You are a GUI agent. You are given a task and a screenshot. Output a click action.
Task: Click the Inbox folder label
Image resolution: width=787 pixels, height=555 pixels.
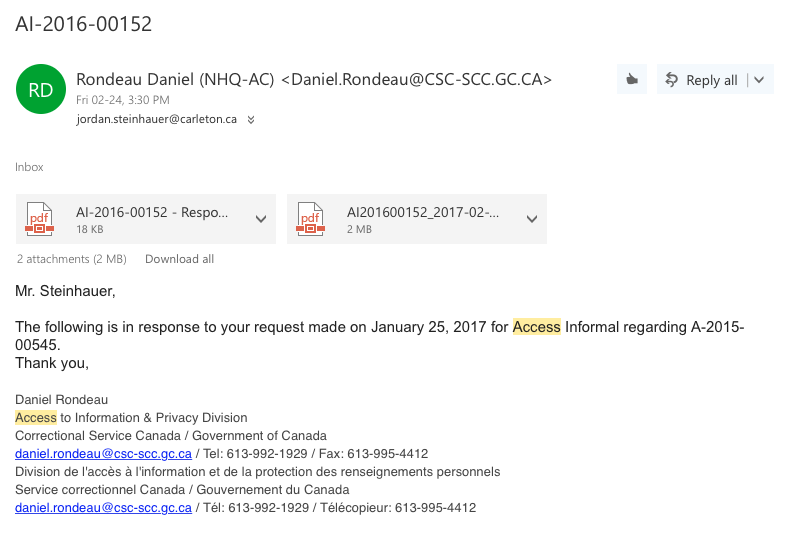30,167
